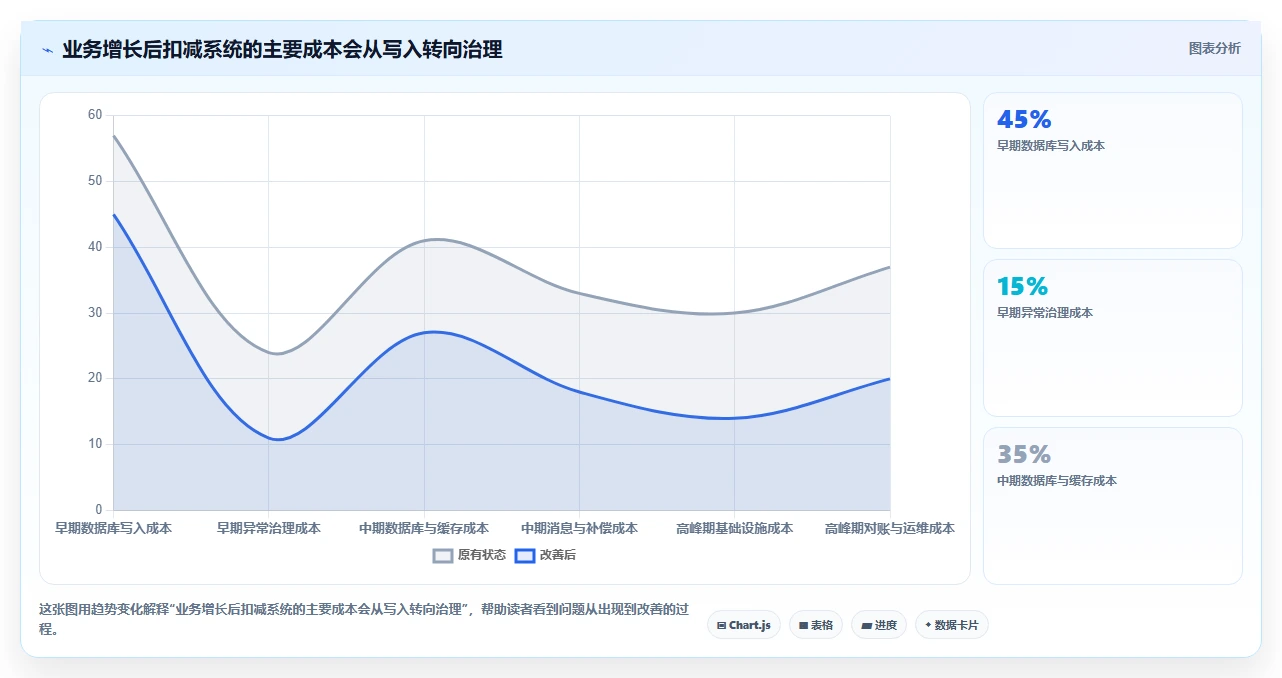Image resolution: width=1282 pixels, height=678 pixels.
Task: Click x-axis label 中期数据库与缓存成本
Action: 424,528
